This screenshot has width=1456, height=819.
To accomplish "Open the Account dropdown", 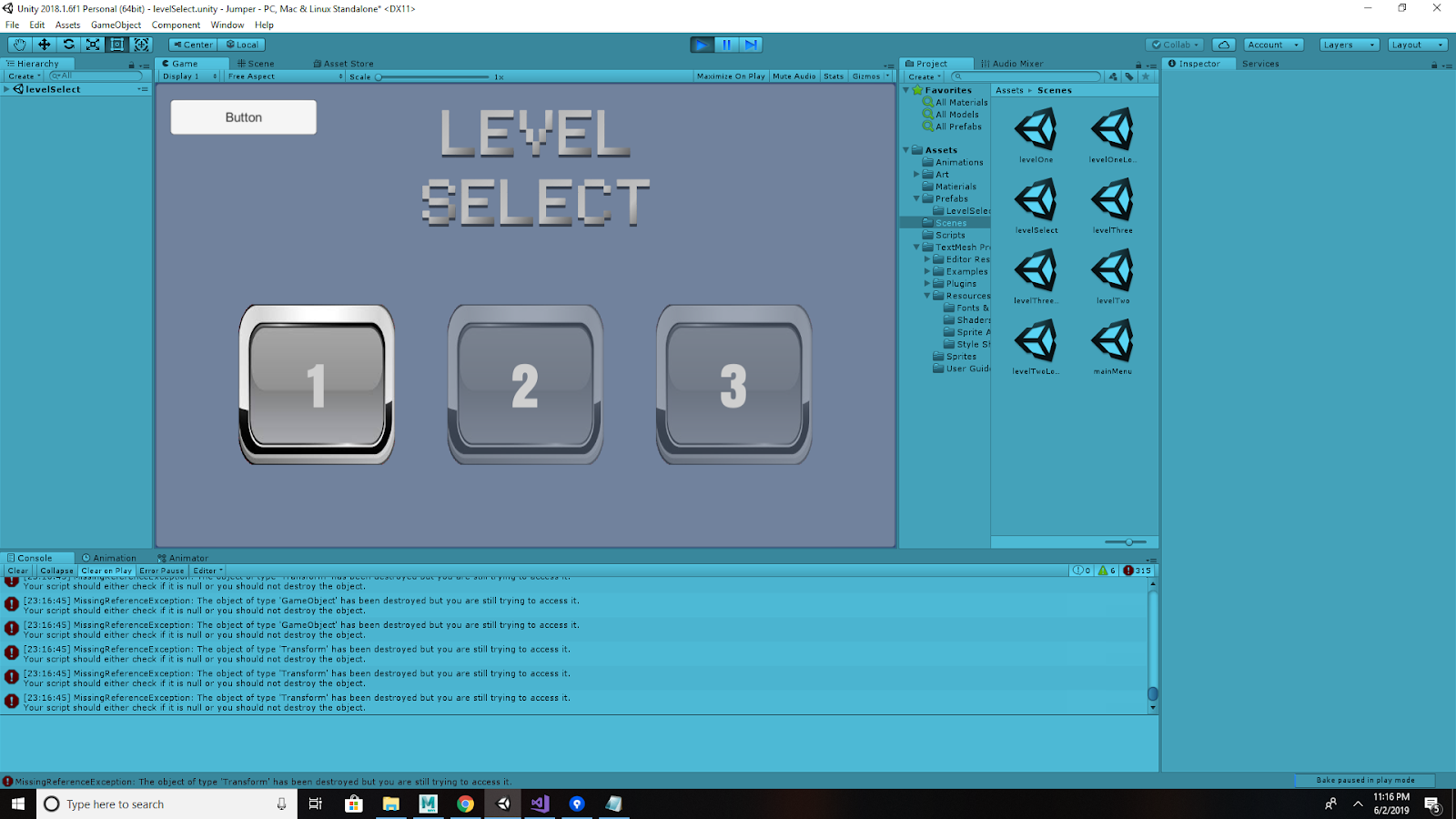I will 1273,45.
